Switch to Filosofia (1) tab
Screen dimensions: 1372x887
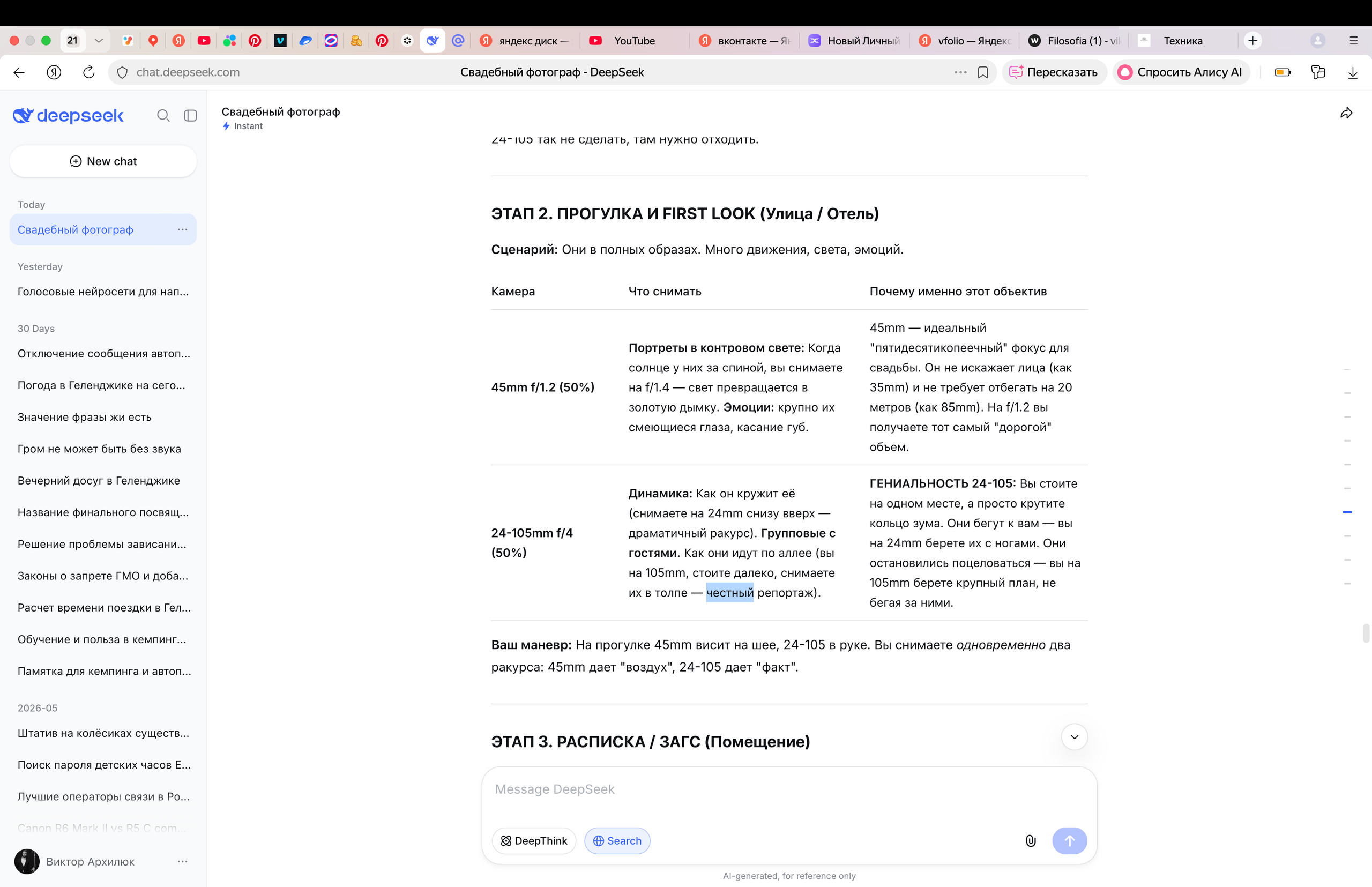1074,41
